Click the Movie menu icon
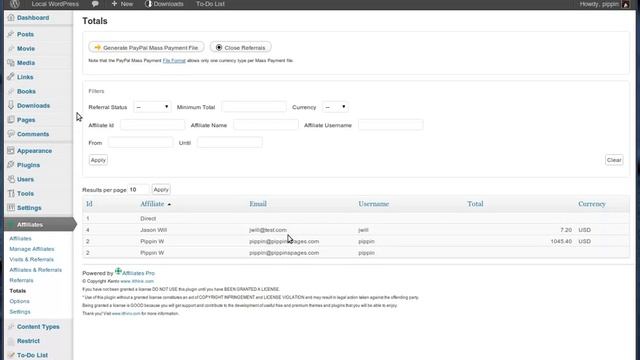Screen dimensions: 640x360 click(x=11, y=49)
